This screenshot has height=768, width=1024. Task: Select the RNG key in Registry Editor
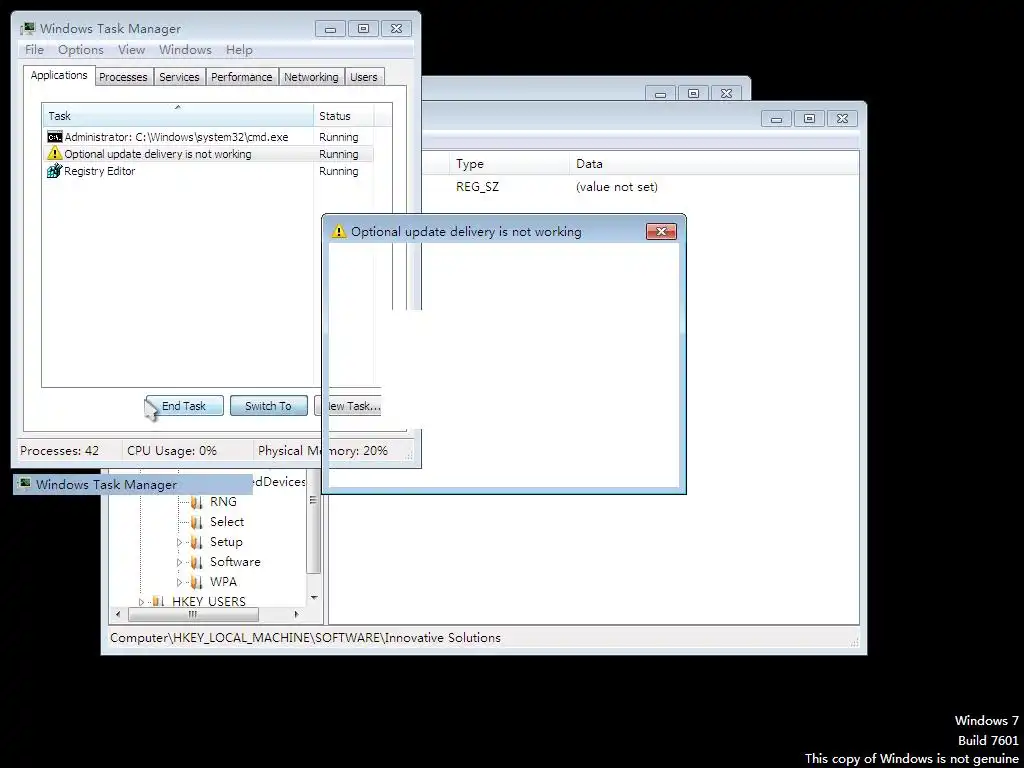(x=223, y=502)
